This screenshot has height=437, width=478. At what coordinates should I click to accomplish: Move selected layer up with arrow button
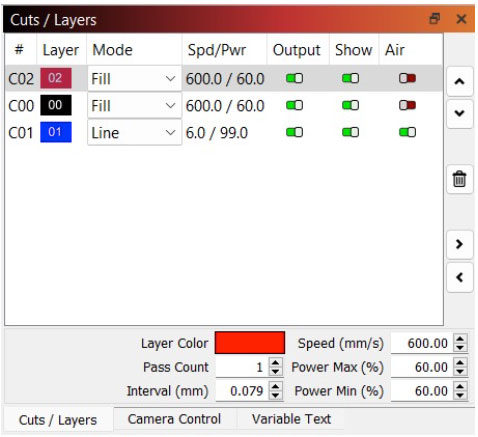pos(459,81)
